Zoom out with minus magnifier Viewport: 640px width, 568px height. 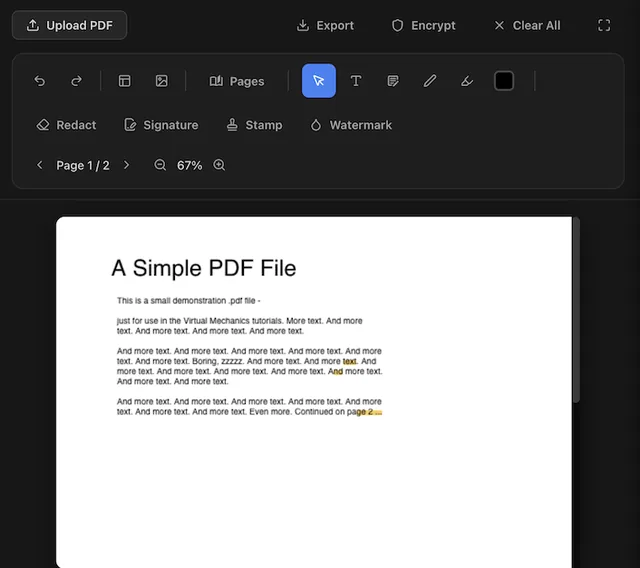[x=160, y=165]
